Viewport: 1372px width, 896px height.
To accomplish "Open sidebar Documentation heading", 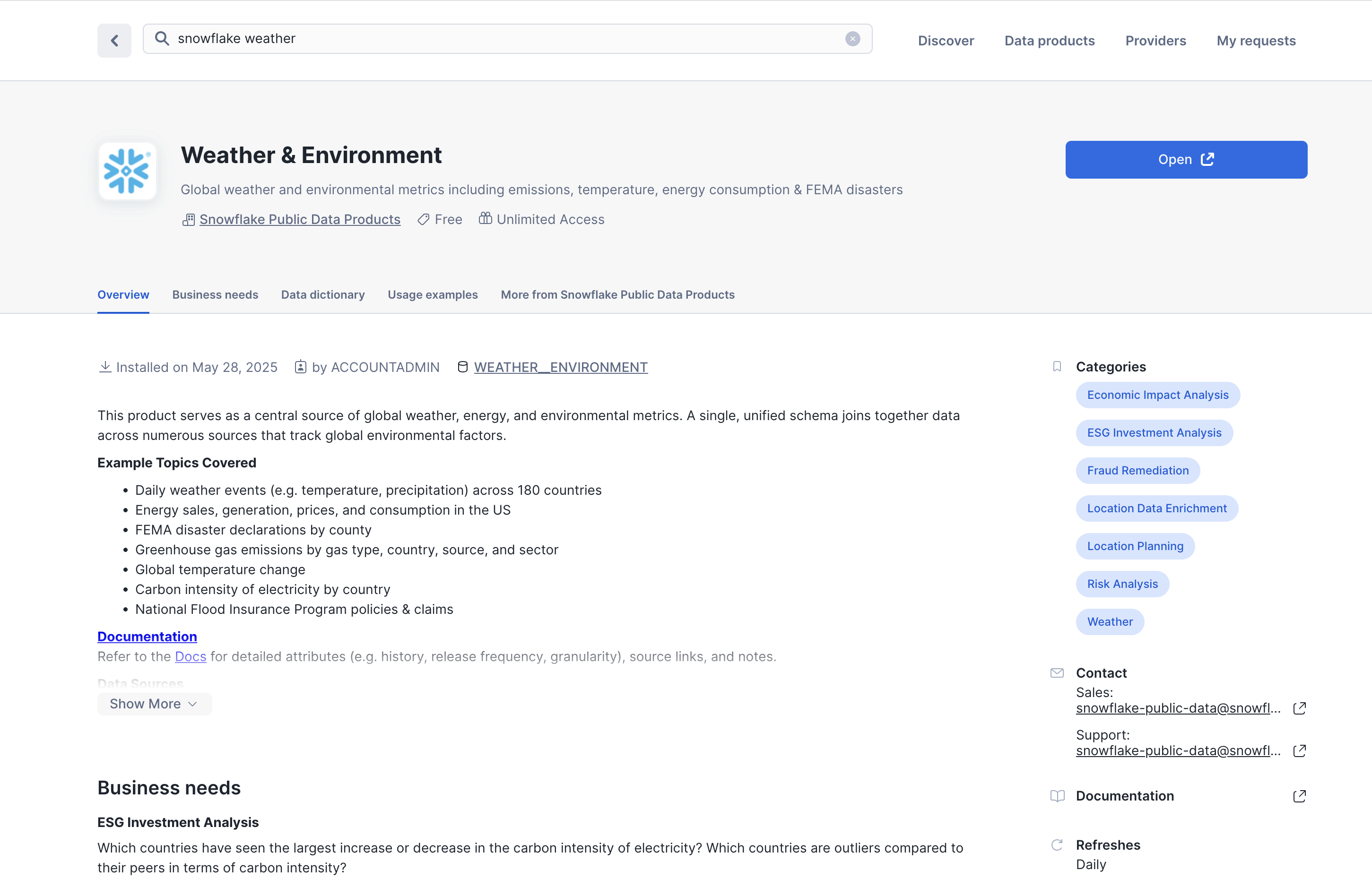I will point(1124,796).
